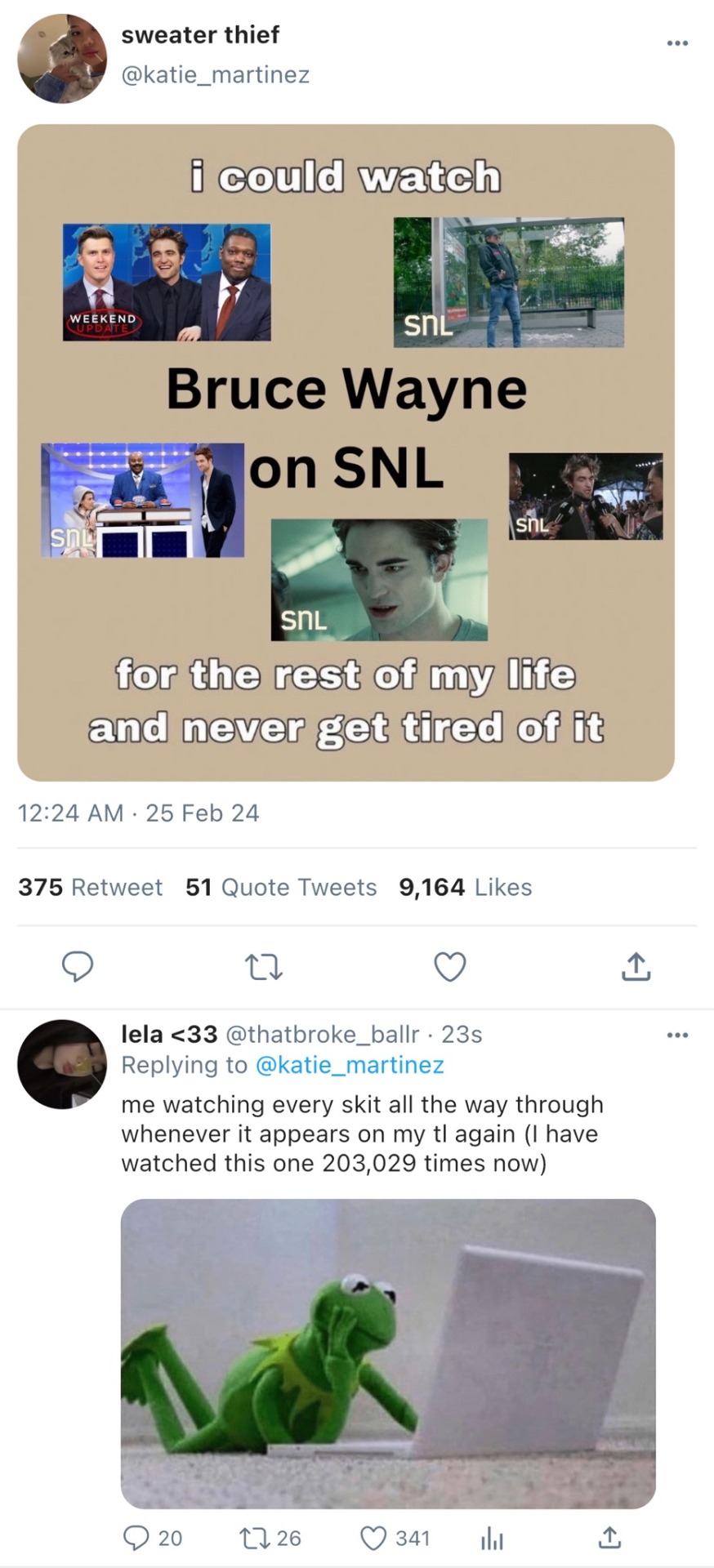Image resolution: width=714 pixels, height=1568 pixels.
Task: Open the Kermit laptop image
Action: point(388,1353)
